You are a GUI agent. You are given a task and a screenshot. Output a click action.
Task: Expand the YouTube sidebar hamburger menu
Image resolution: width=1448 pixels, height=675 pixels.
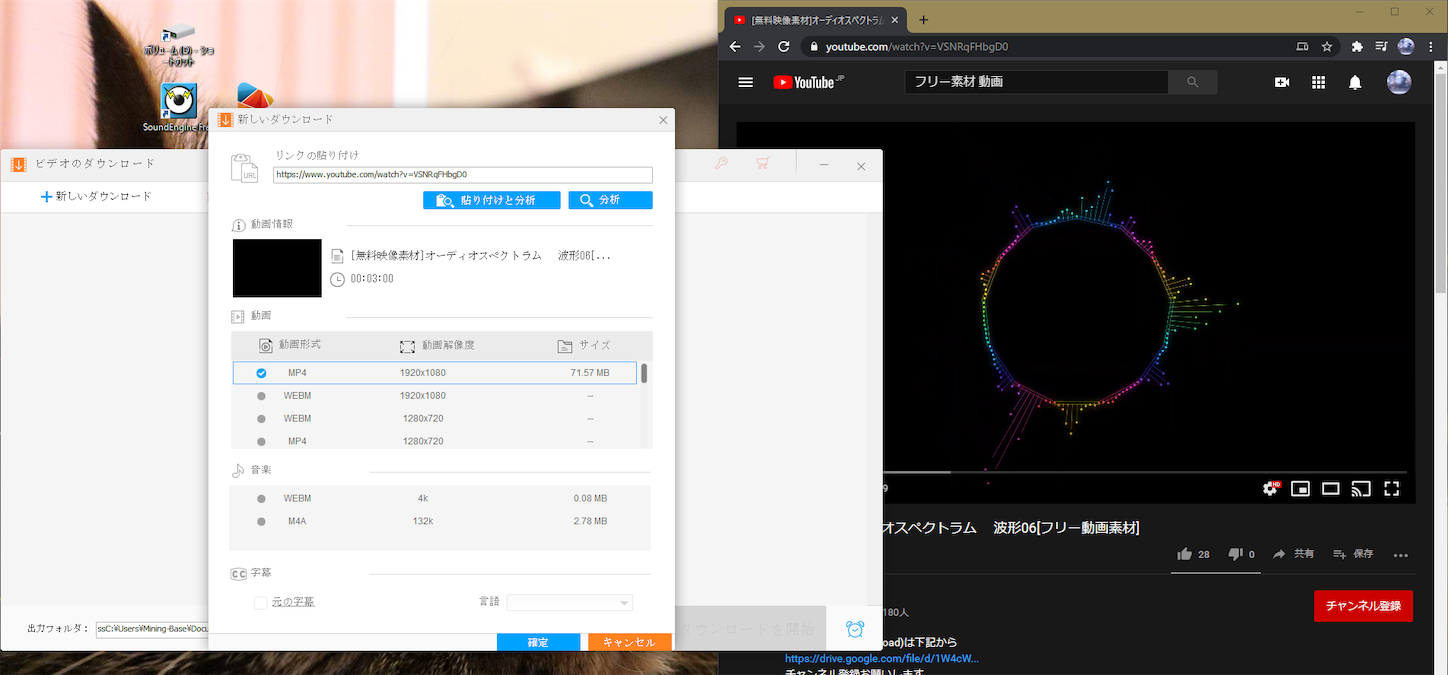click(x=745, y=82)
